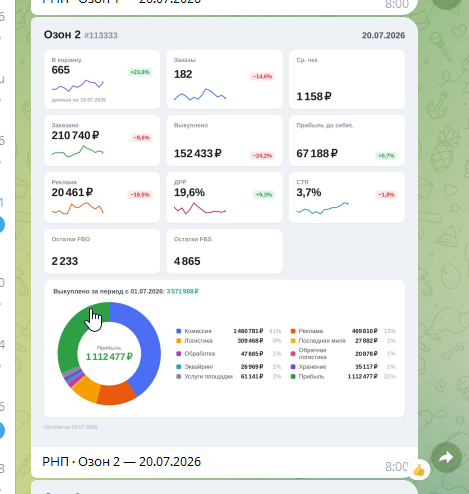Click the green period total beside Выкуплено за период
This screenshot has height=494, width=469.
point(183,291)
